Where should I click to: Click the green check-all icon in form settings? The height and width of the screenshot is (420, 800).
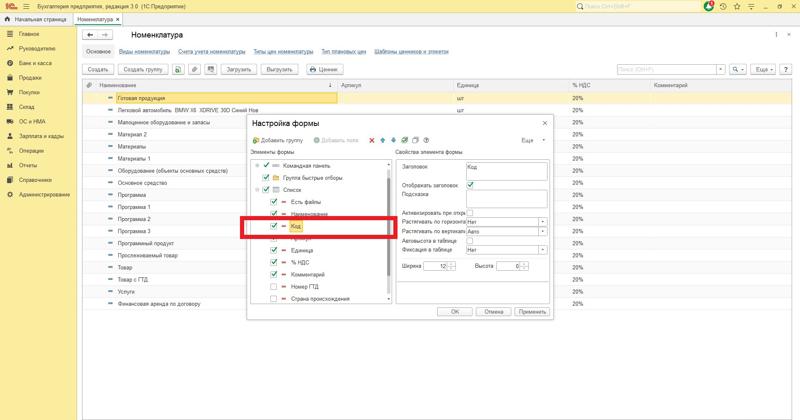[405, 140]
